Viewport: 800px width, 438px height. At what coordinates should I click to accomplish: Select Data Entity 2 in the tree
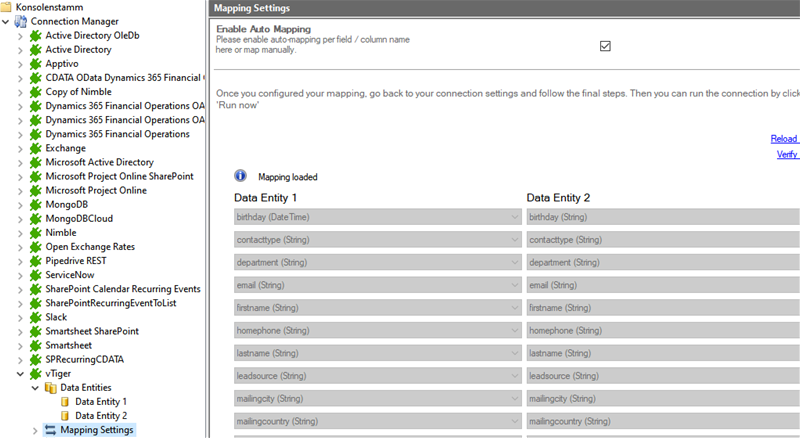tap(101, 415)
